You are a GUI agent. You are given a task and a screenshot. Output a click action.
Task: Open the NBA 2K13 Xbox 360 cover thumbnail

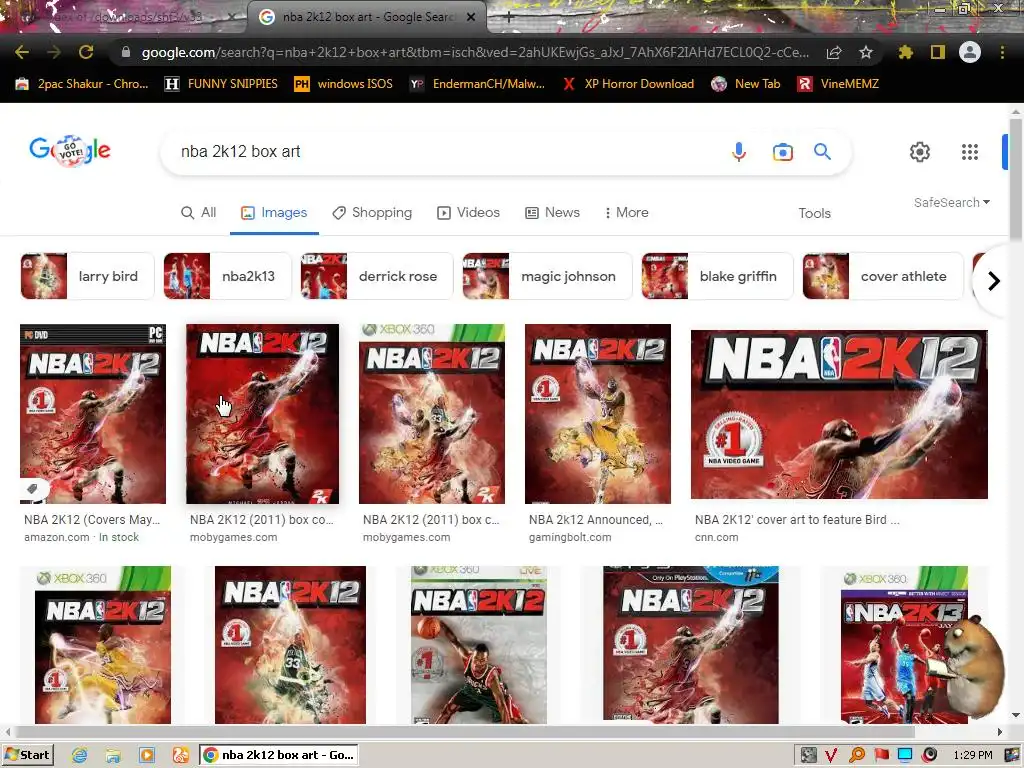click(904, 645)
